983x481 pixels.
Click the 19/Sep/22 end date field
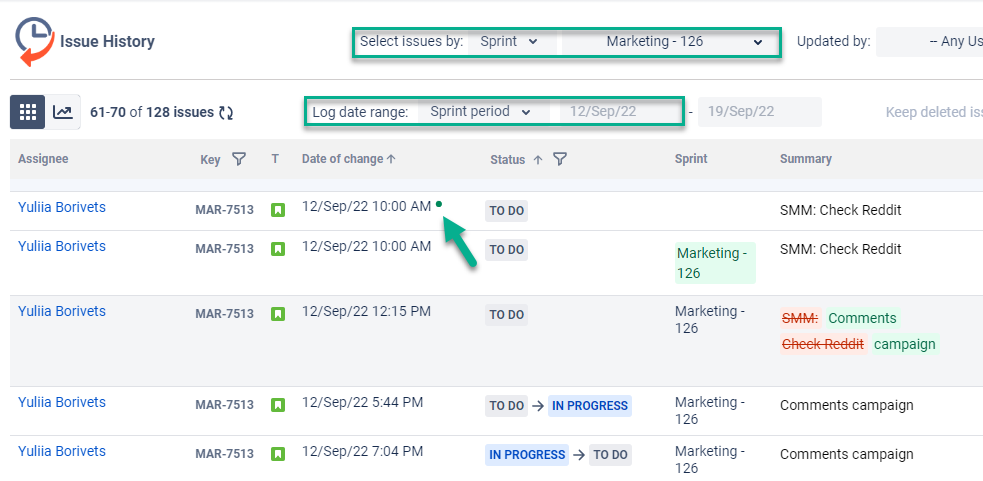[759, 112]
